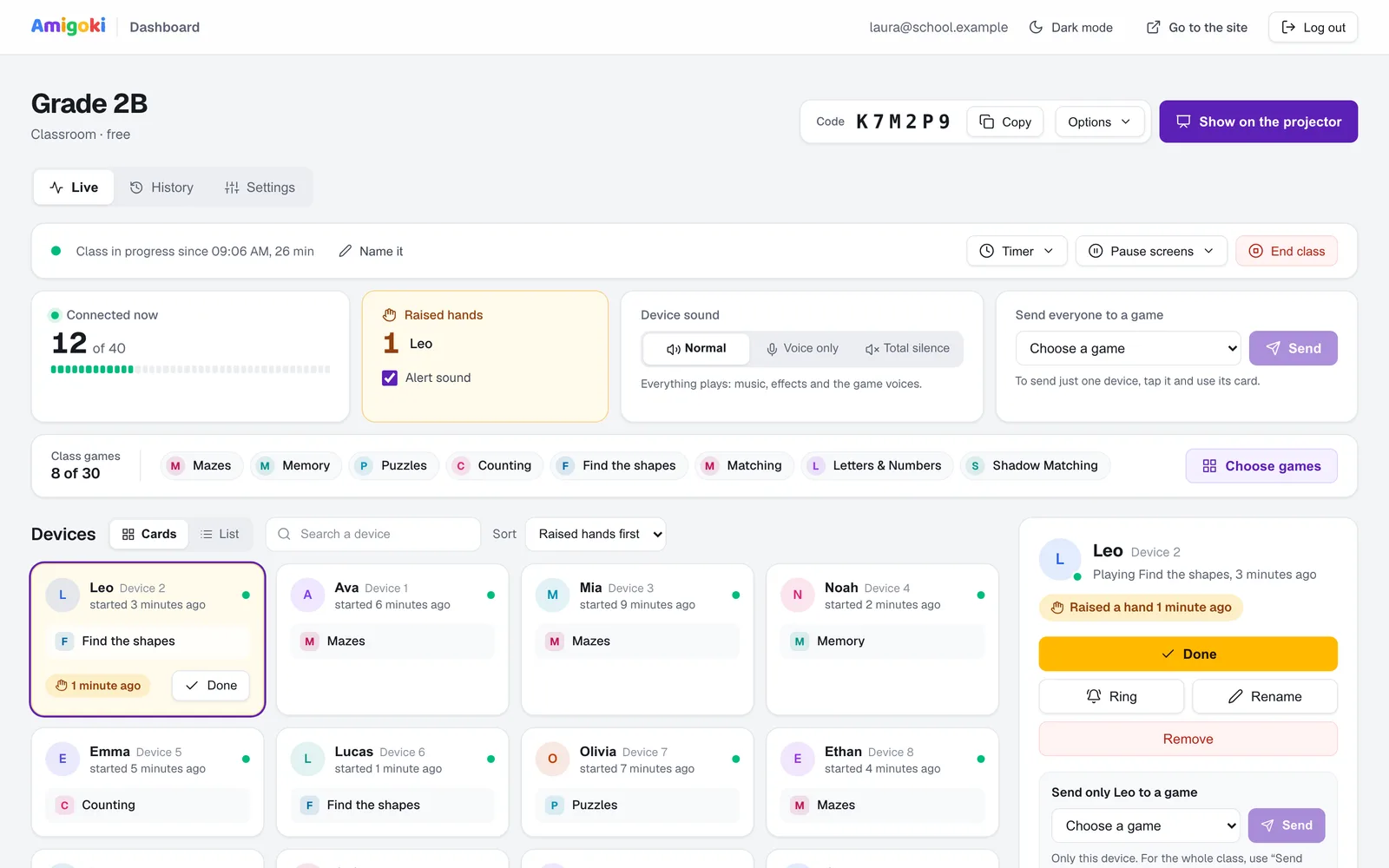The image size is (1389, 868).
Task: Open the Raised hands first sort dropdown
Action: [596, 534]
